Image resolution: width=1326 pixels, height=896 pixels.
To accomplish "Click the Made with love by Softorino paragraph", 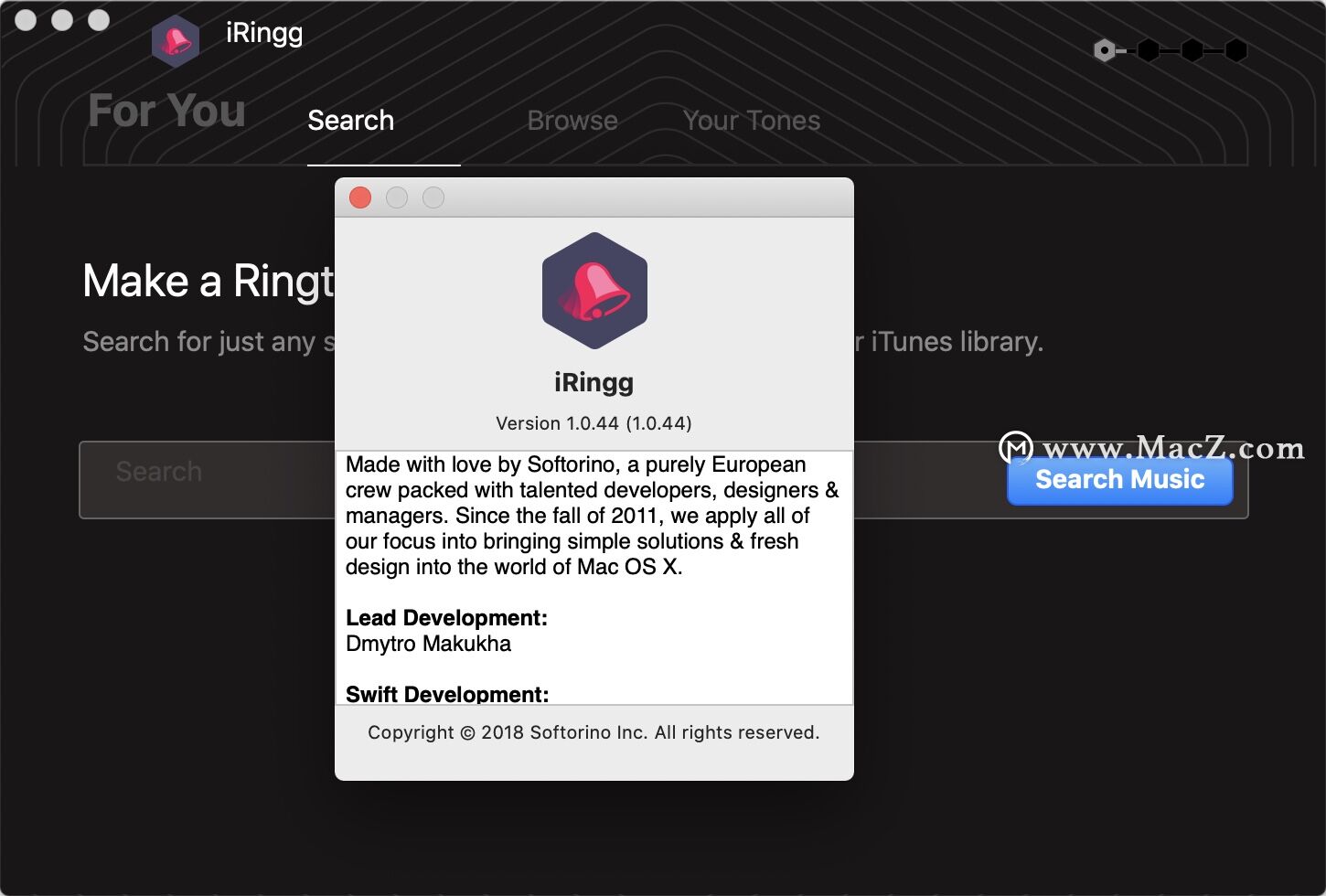I will 592,516.
